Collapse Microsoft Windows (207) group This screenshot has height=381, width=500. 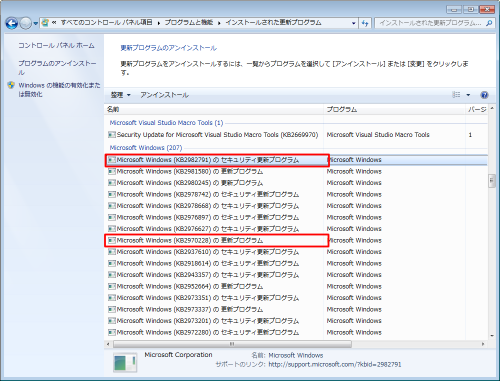pyautogui.click(x=146, y=148)
